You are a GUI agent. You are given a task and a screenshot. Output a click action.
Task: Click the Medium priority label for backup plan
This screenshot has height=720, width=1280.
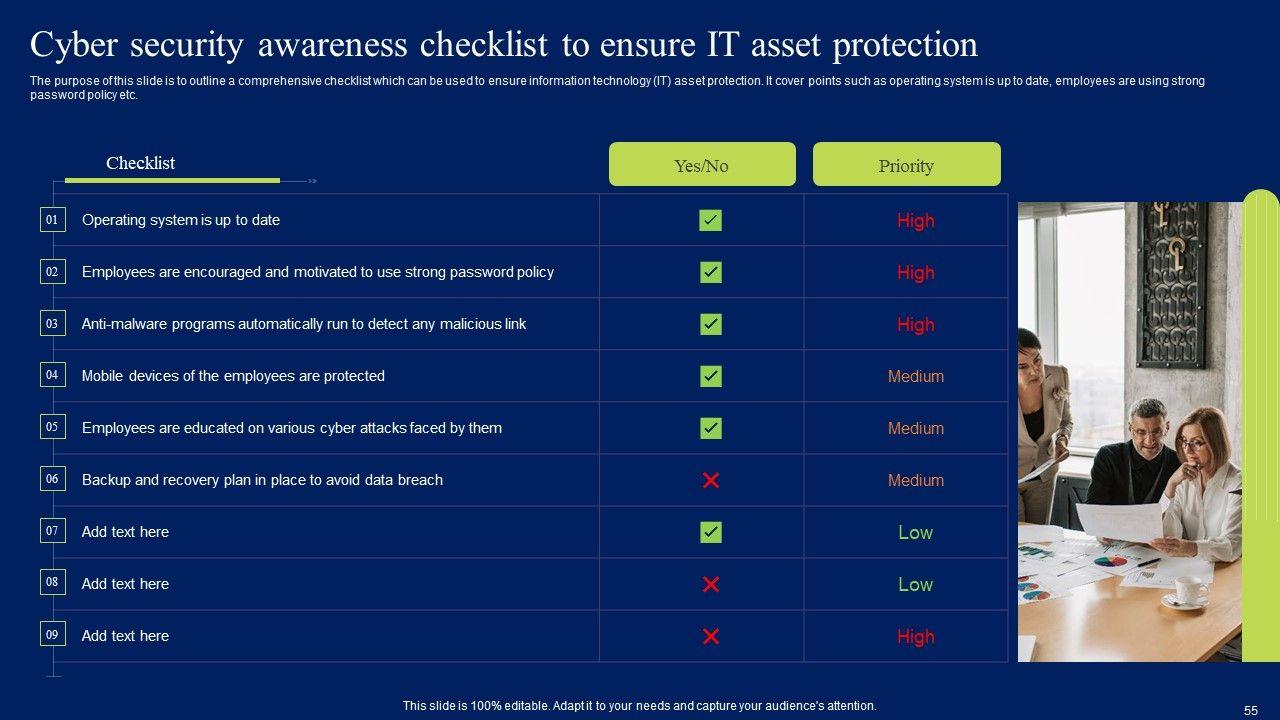coord(915,481)
